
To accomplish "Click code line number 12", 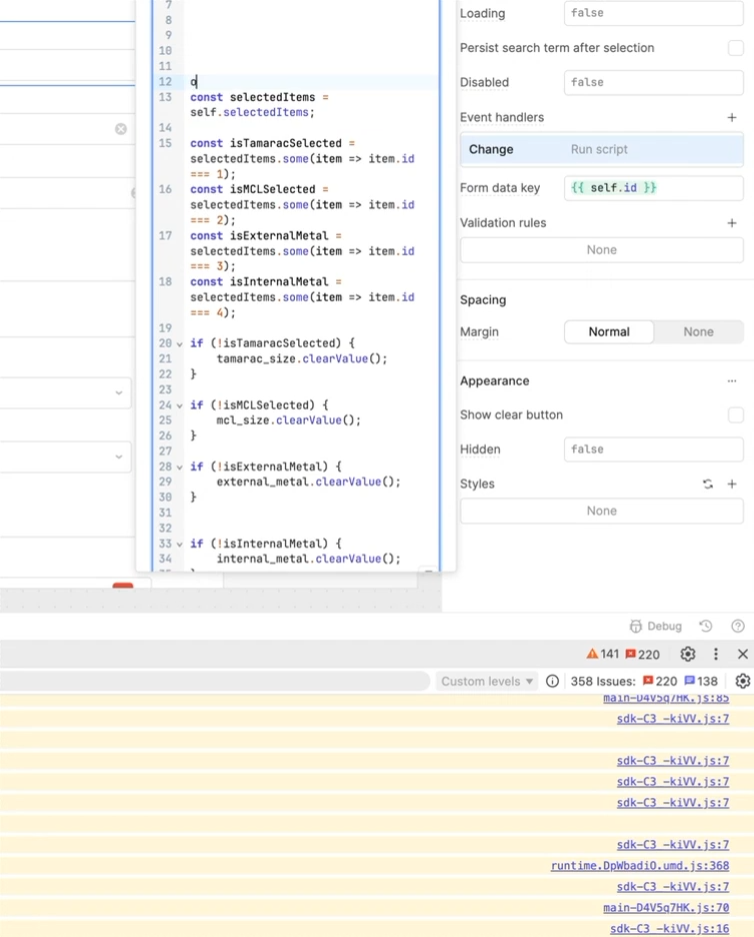I will tap(165, 82).
